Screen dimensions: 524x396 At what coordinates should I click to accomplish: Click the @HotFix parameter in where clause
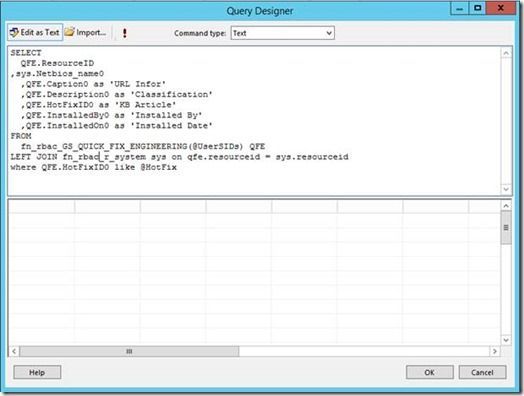(158, 167)
